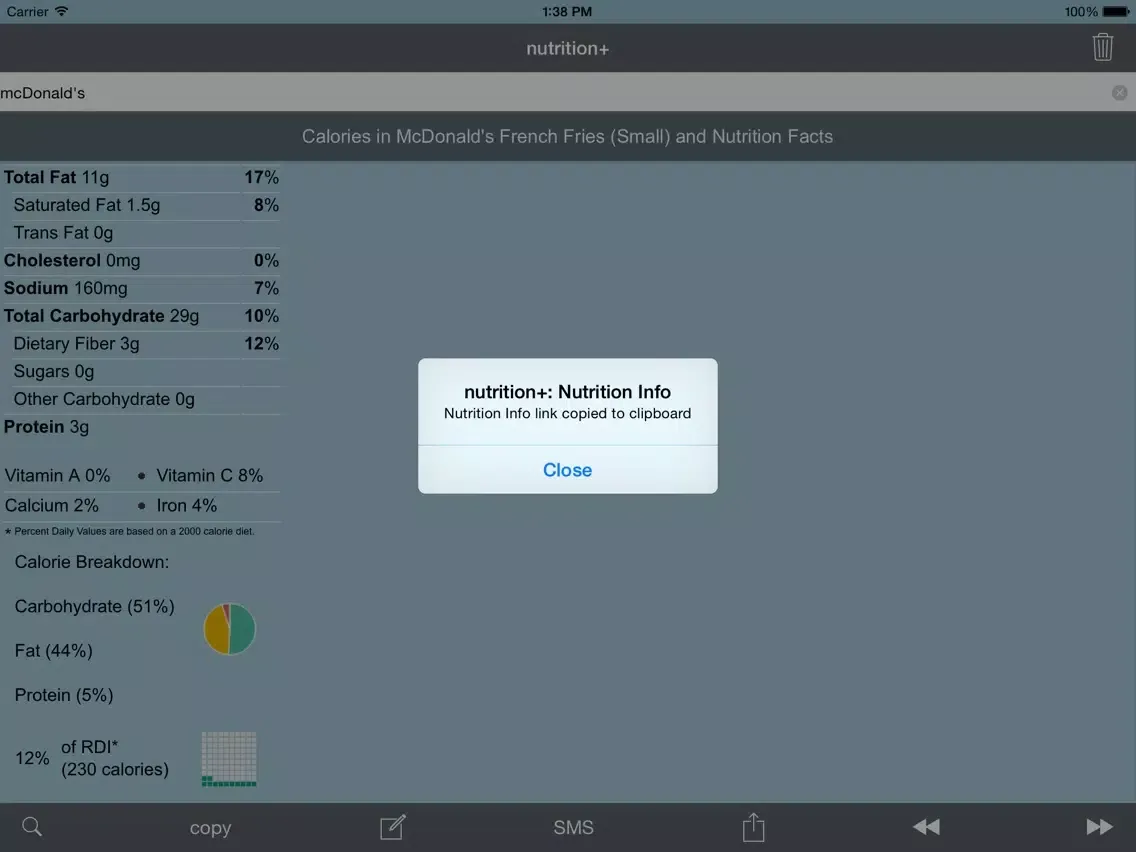Select the Other Carbohydrate 0g row
The image size is (1136, 852).
[141, 399]
